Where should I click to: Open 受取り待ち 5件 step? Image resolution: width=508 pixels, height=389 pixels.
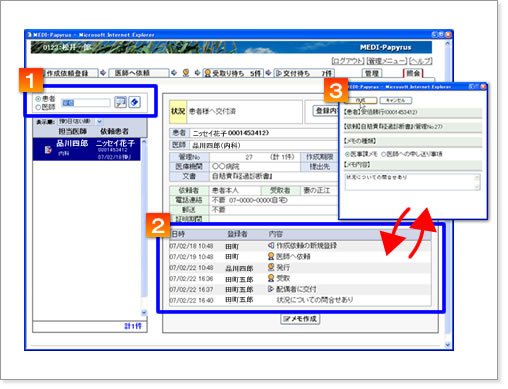pyautogui.click(x=233, y=73)
